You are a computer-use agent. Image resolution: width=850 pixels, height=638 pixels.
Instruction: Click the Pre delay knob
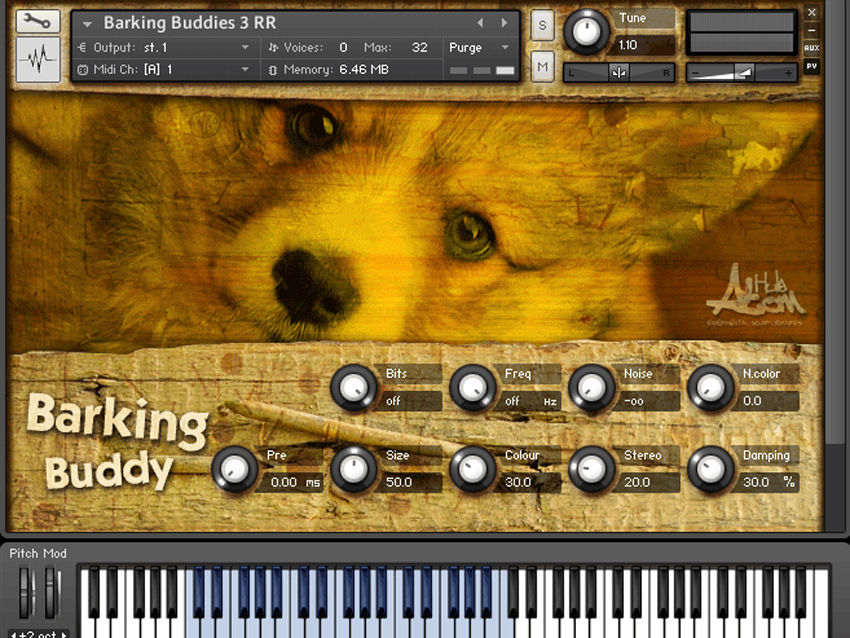click(x=234, y=469)
